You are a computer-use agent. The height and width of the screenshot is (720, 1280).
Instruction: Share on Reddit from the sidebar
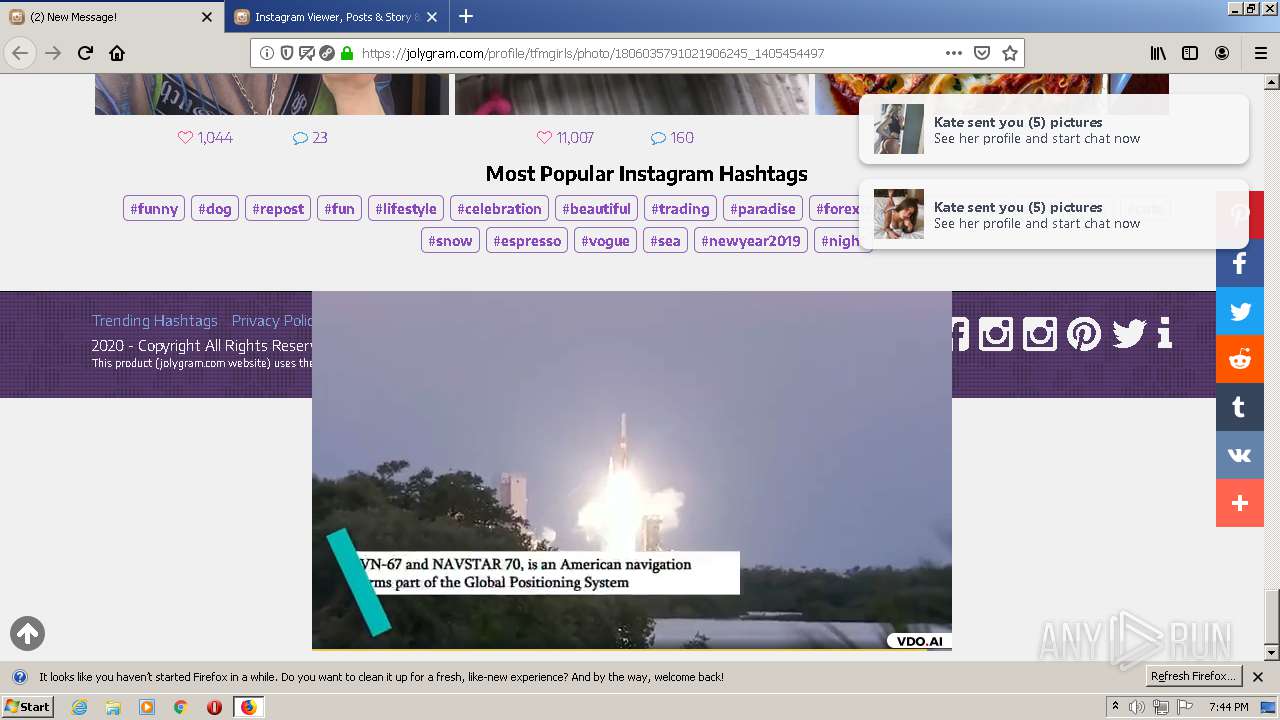(x=1240, y=359)
